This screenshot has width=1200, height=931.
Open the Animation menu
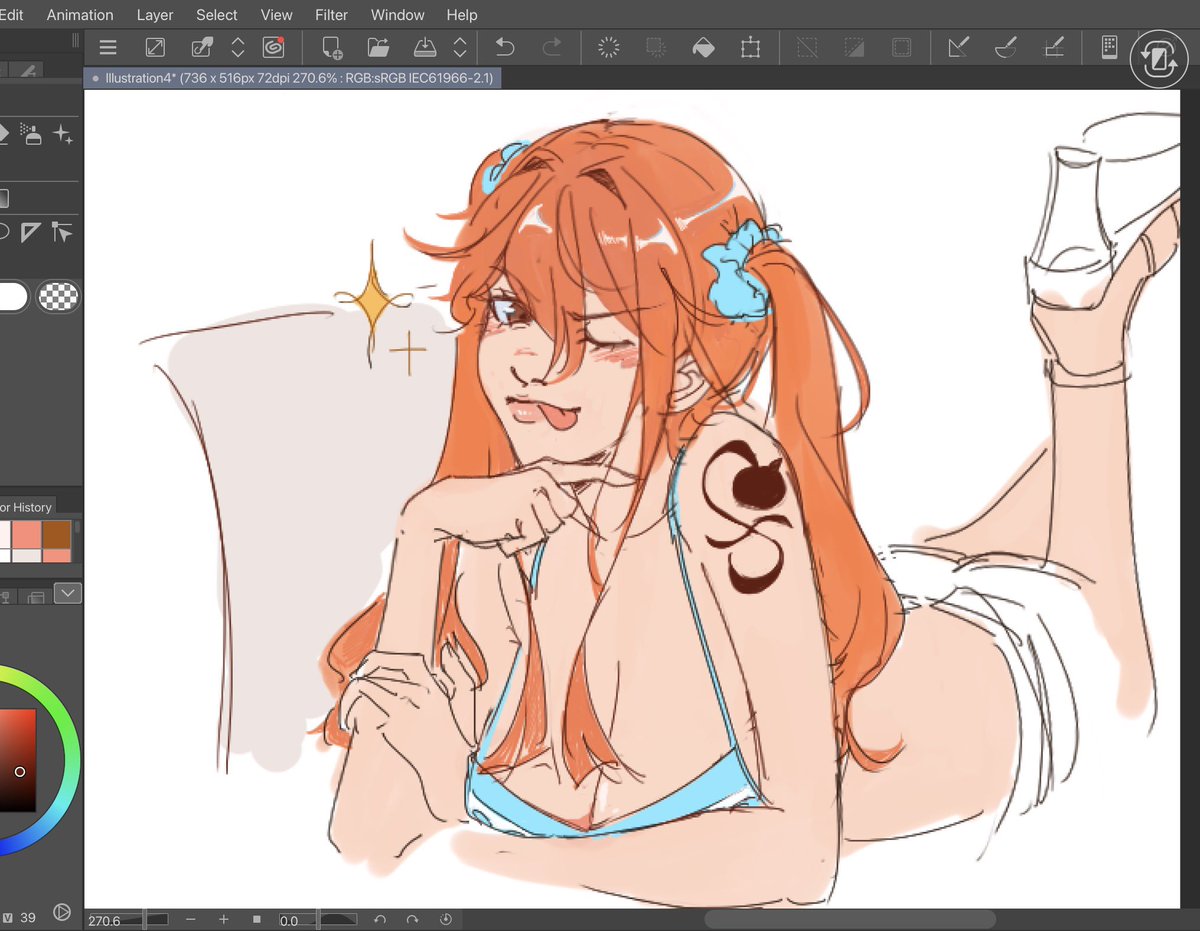pyautogui.click(x=80, y=15)
